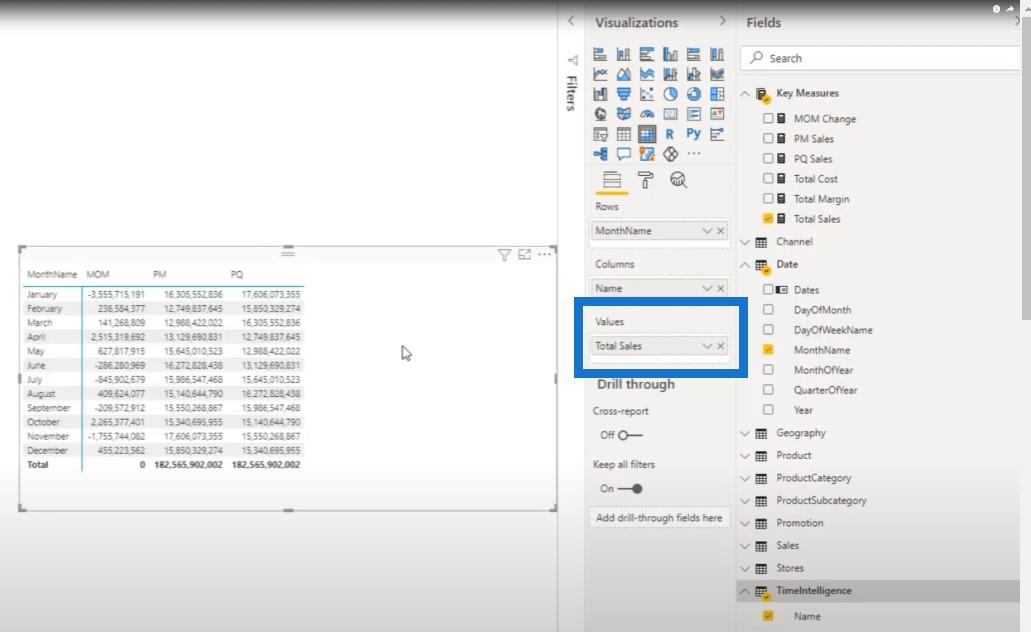Open the Fields well tab
Screen dimensions: 1031x632
point(612,180)
